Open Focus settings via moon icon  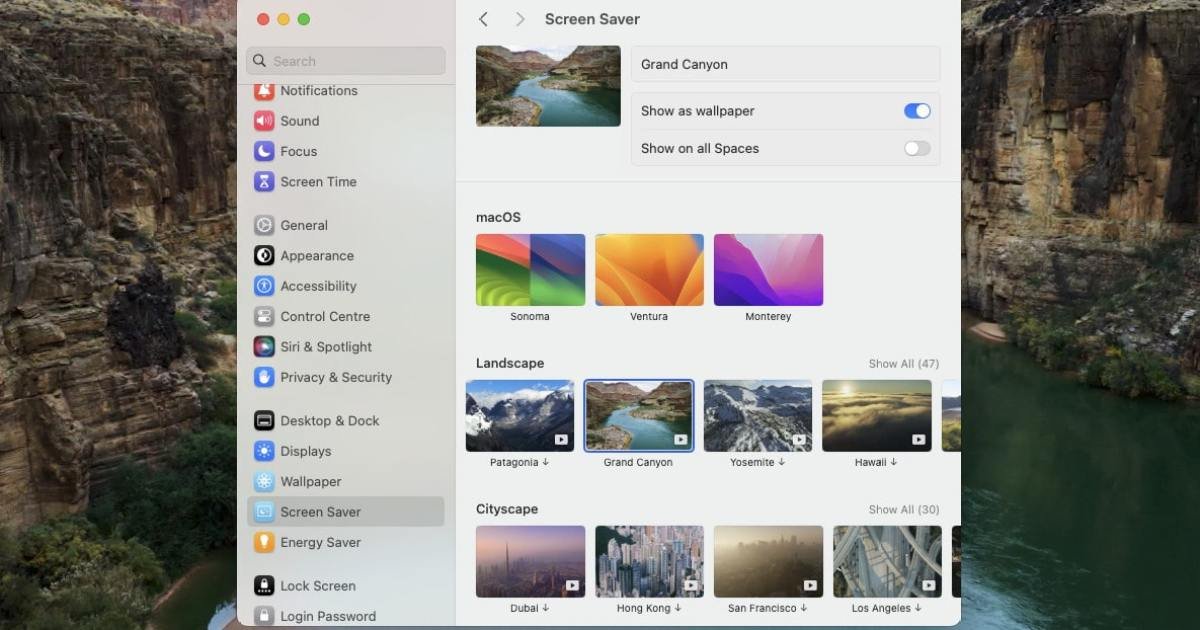point(263,151)
